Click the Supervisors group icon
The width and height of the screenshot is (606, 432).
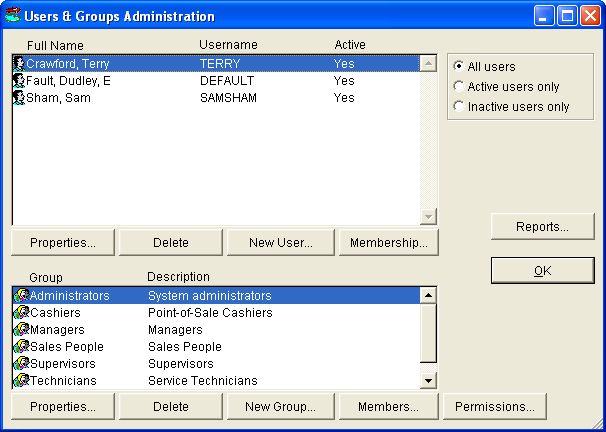click(22, 363)
